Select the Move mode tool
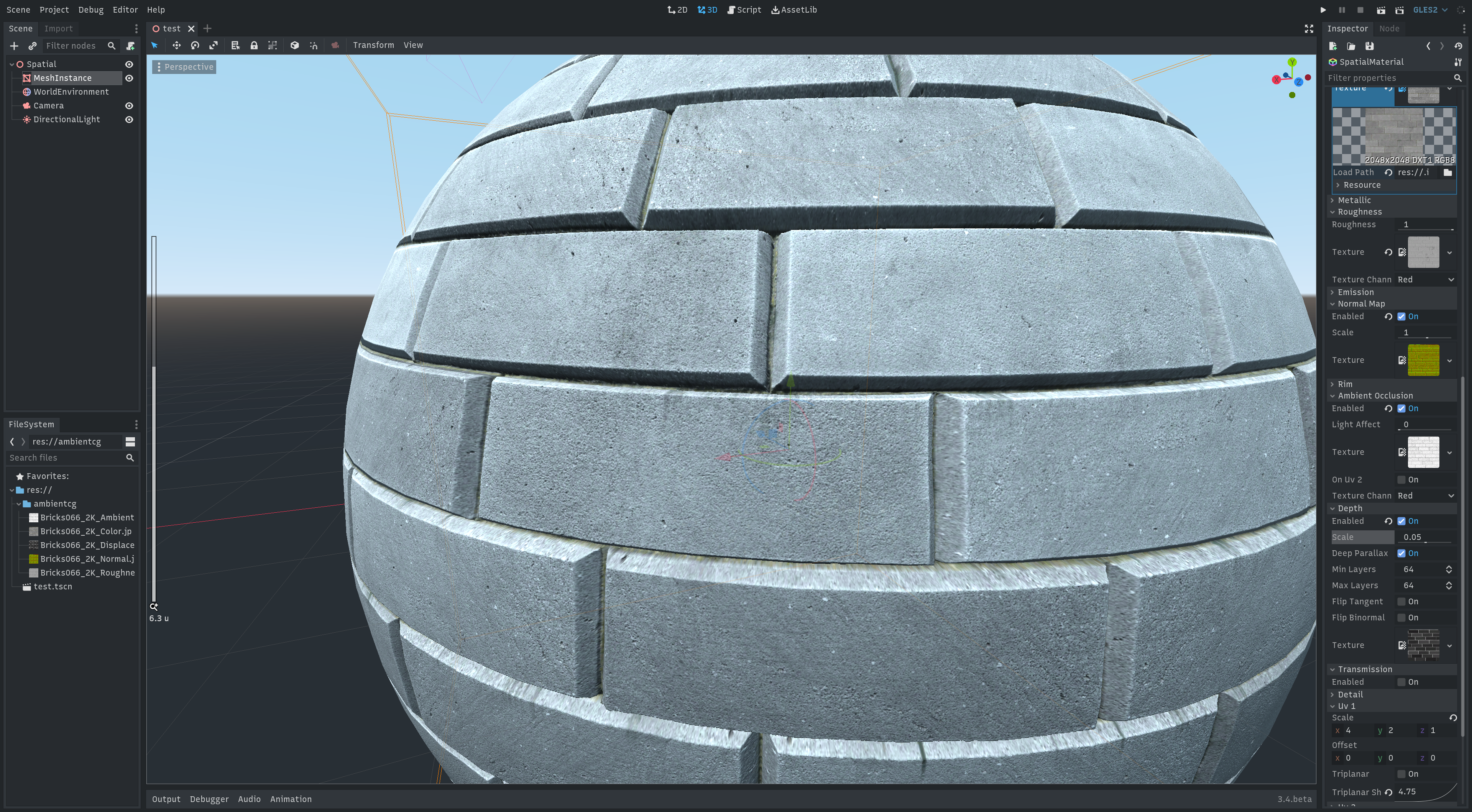Viewport: 1472px width, 812px height. click(177, 45)
